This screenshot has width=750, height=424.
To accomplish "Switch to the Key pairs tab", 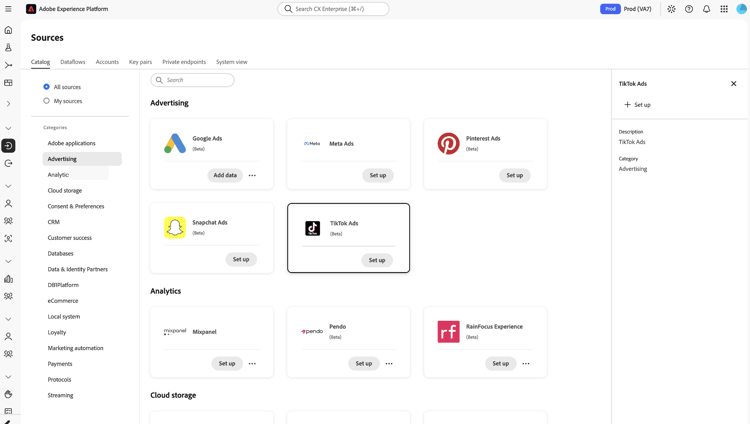I will [x=140, y=62].
